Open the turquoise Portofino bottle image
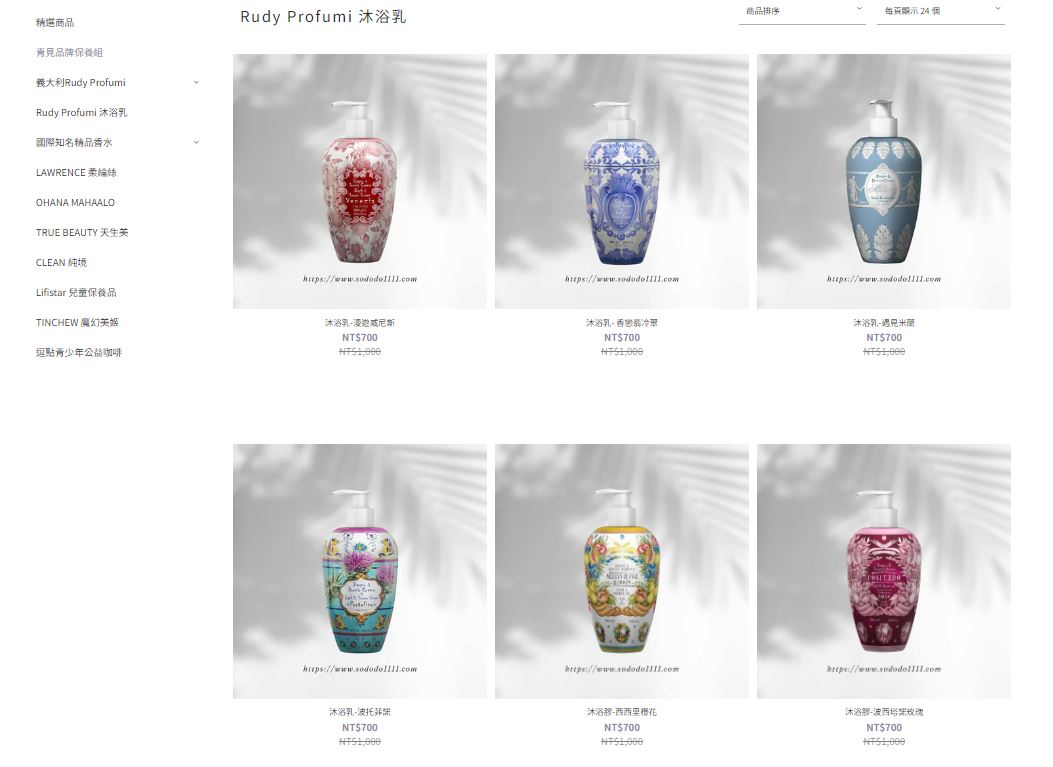 coord(360,571)
